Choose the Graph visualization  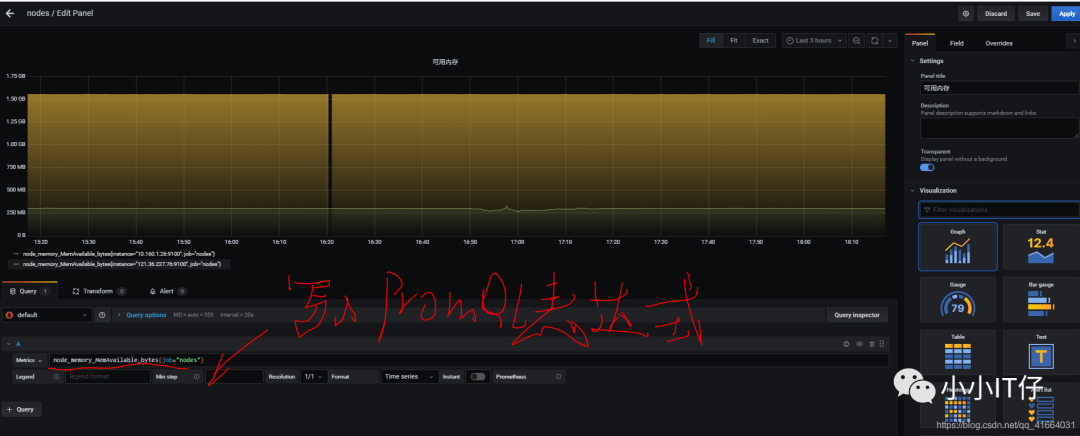[x=957, y=247]
